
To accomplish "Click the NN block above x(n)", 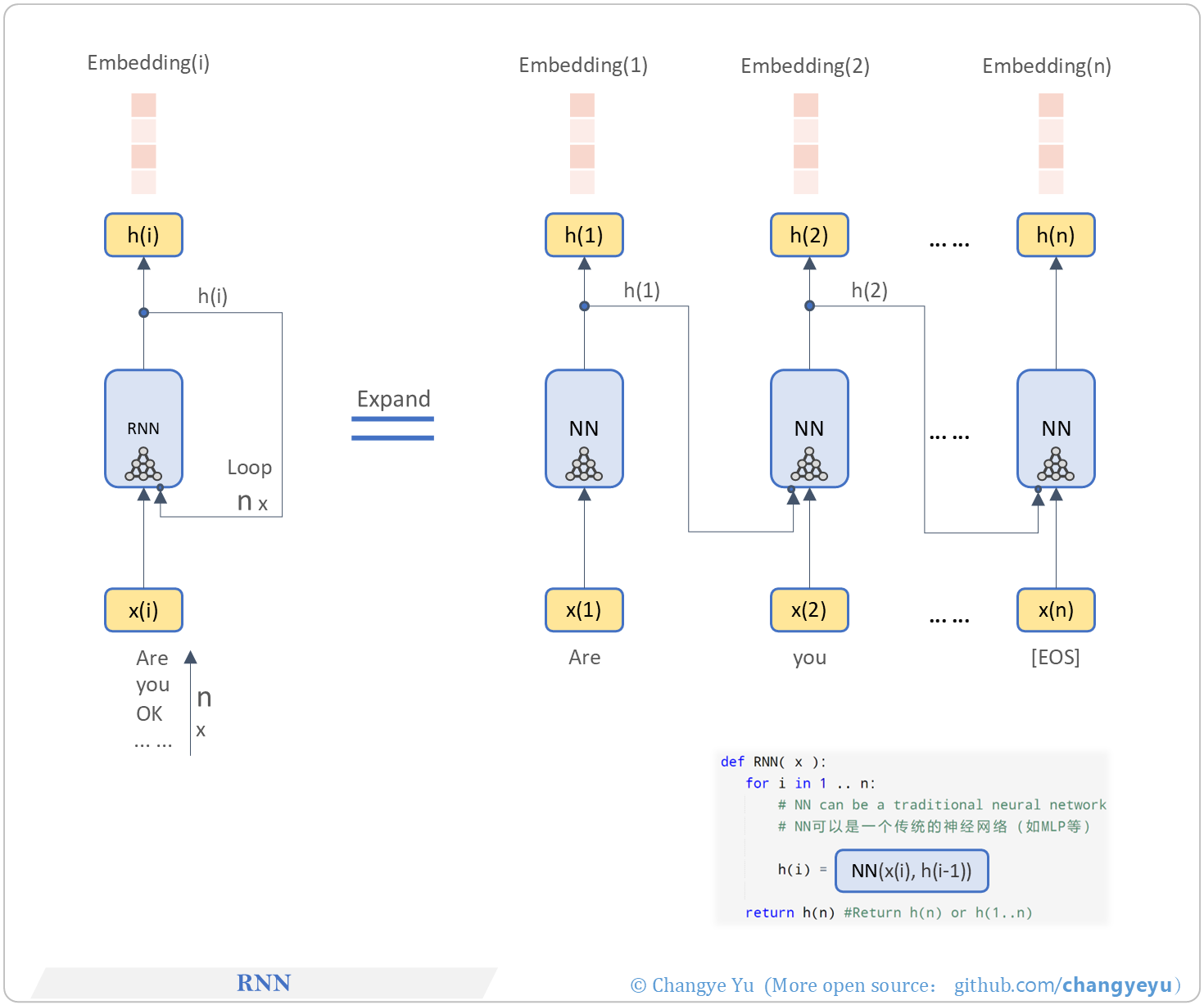I will click(1056, 428).
